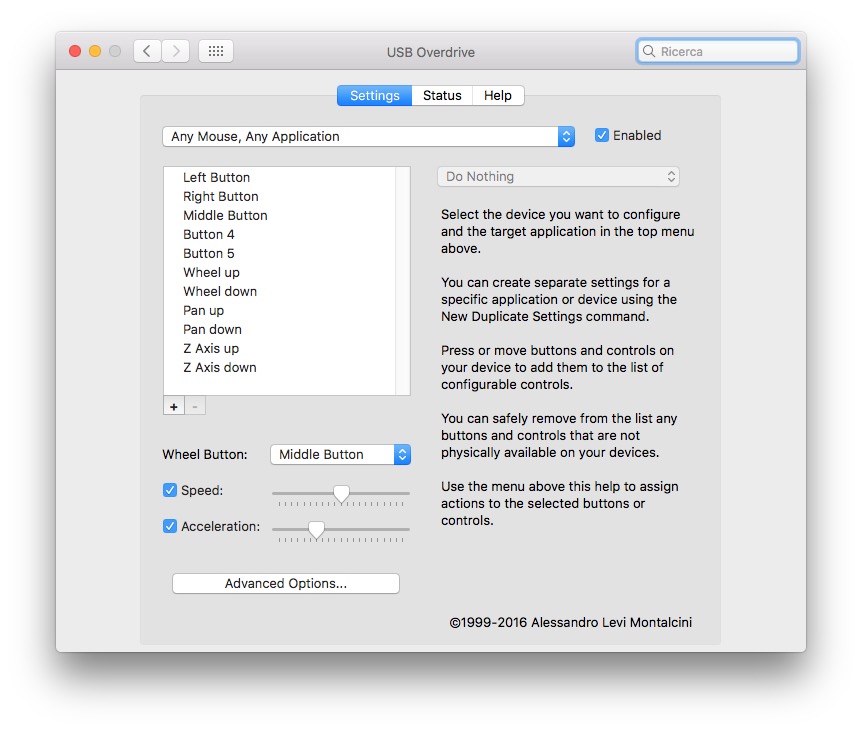The image size is (862, 732).
Task: Select Z Axis up in the list
Action: pyautogui.click(x=279, y=348)
